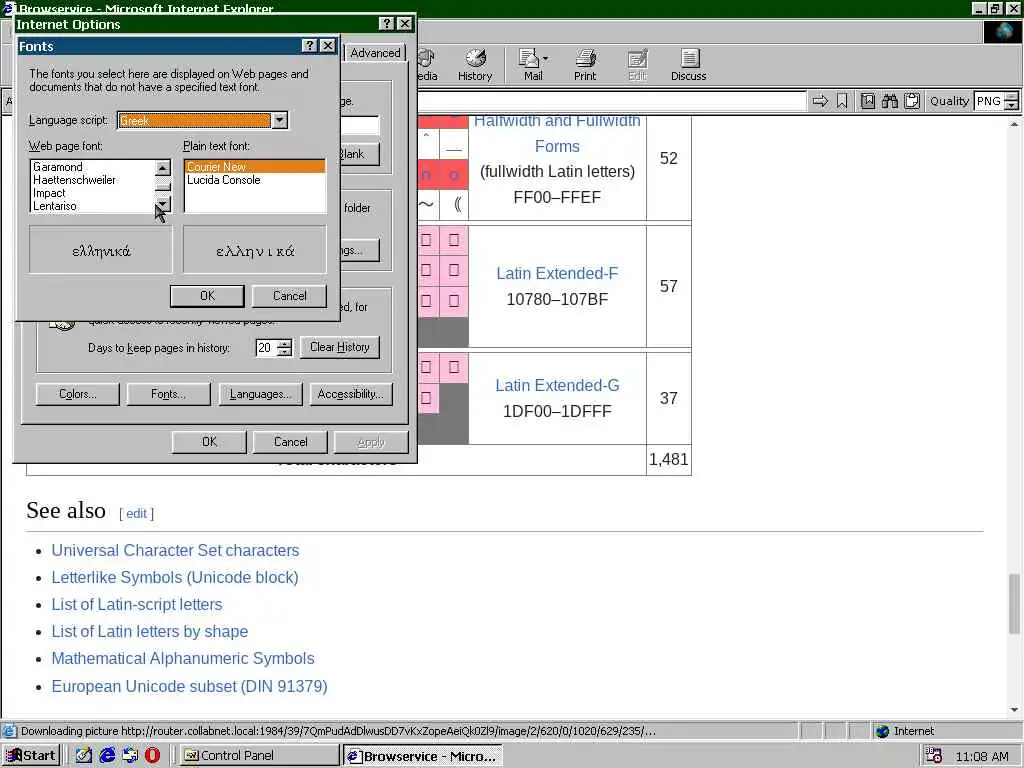Click the page scrollbar up arrow
The image size is (1024, 768).
[x=1014, y=123]
